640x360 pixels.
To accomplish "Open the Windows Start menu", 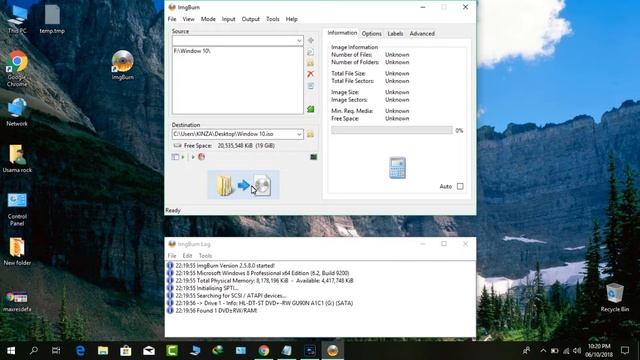I will coord(11,351).
